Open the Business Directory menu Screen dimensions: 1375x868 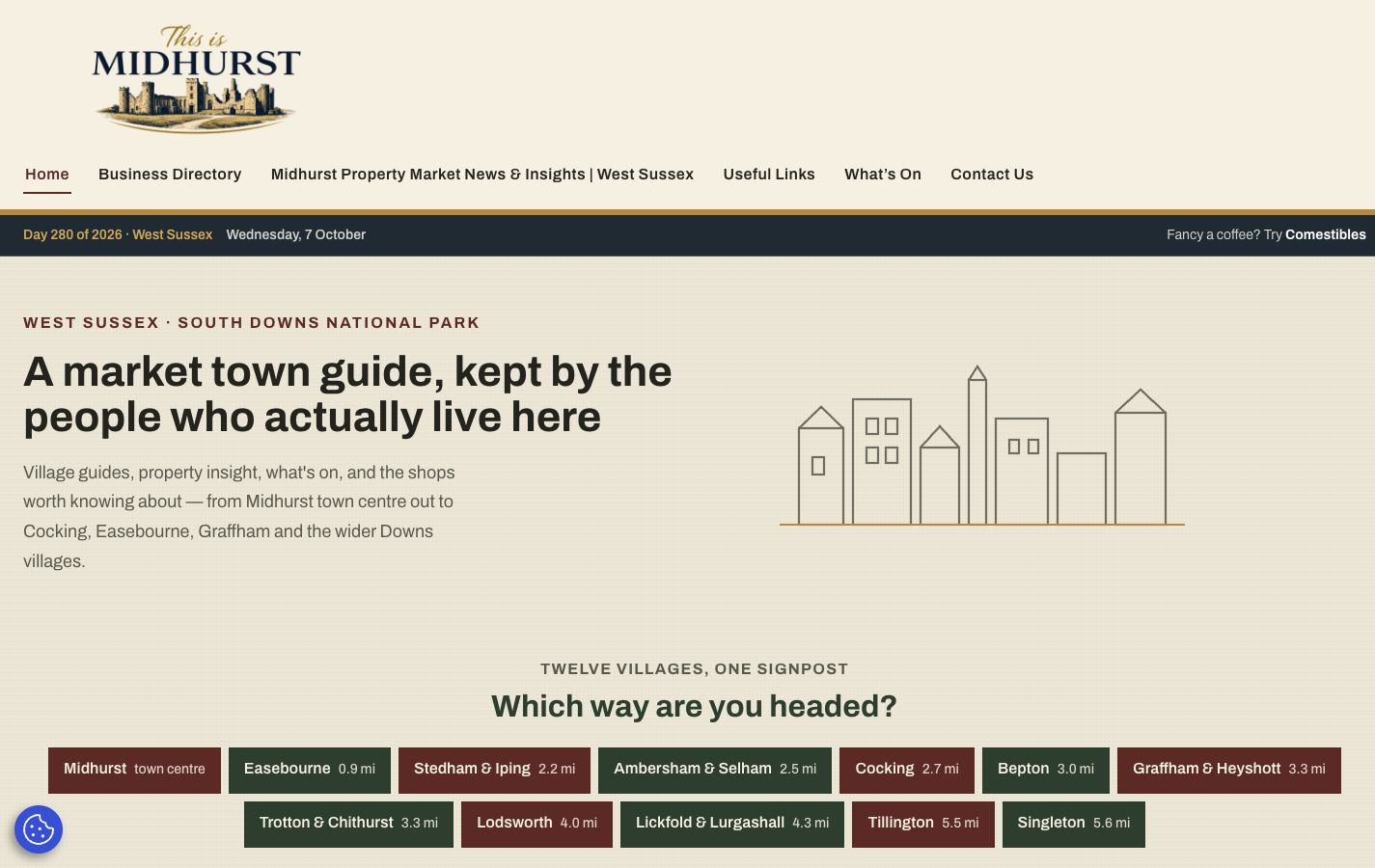[x=170, y=175]
